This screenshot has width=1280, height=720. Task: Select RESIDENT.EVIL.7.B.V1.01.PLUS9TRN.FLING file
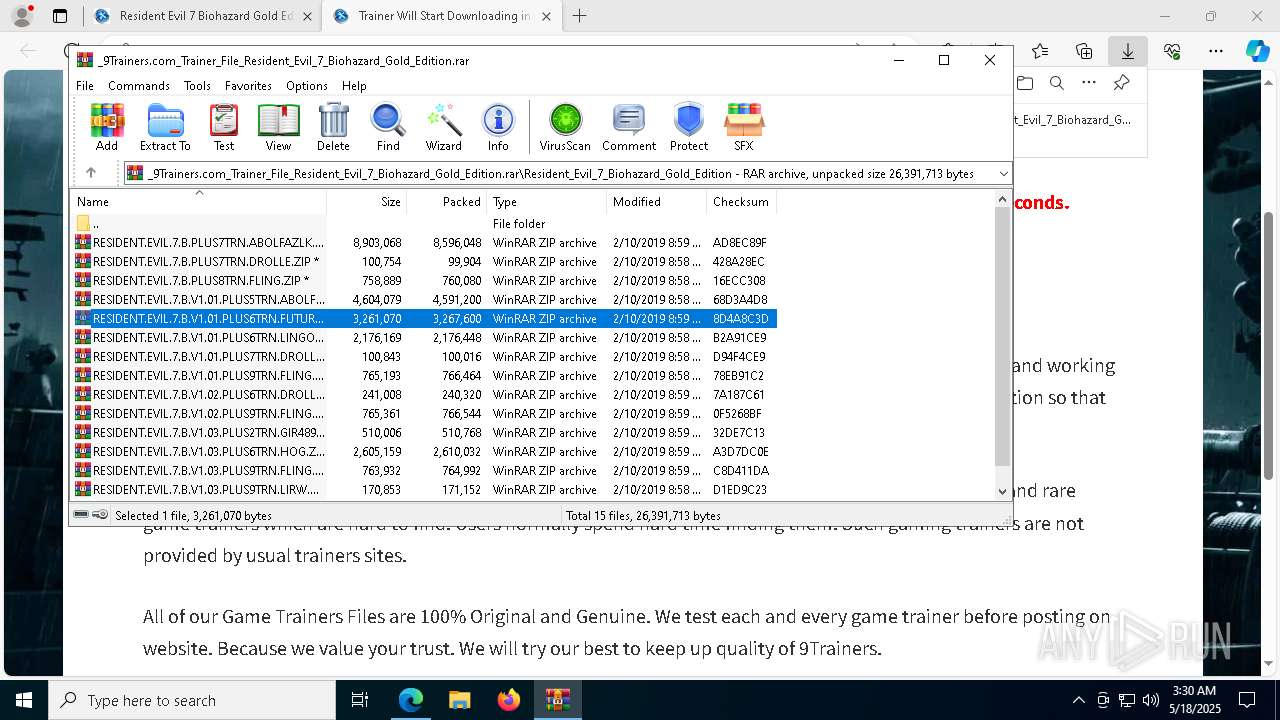coord(424,376)
